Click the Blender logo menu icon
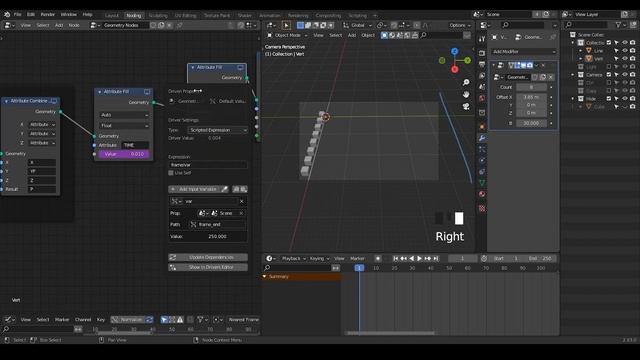Viewport: 640px width, 360px height. (x=7, y=14)
